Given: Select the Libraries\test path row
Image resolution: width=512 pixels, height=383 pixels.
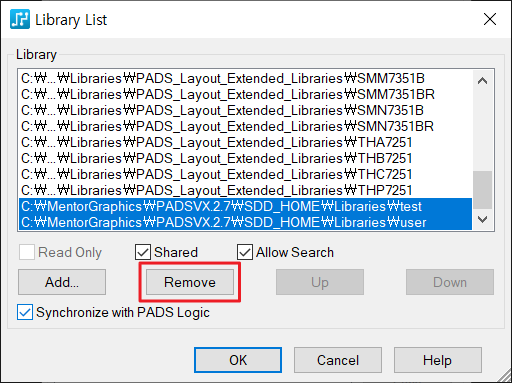Looking at the screenshot, I should pos(245,206).
